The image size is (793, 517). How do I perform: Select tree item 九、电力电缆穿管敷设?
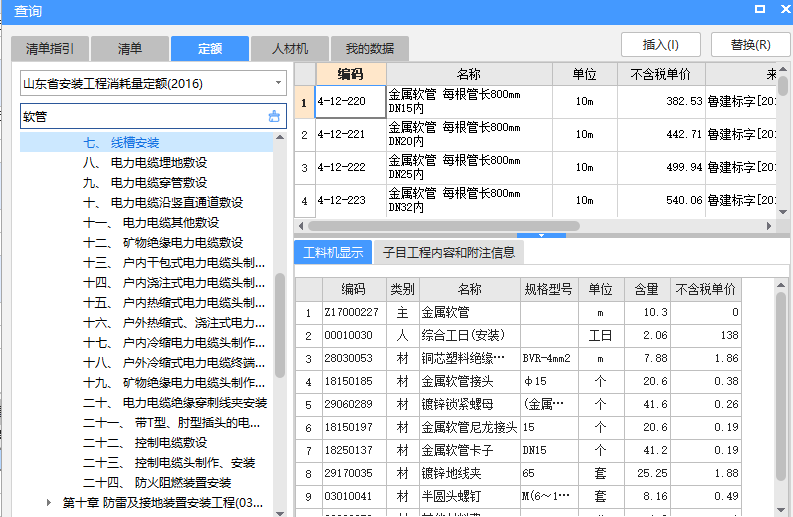[145, 183]
